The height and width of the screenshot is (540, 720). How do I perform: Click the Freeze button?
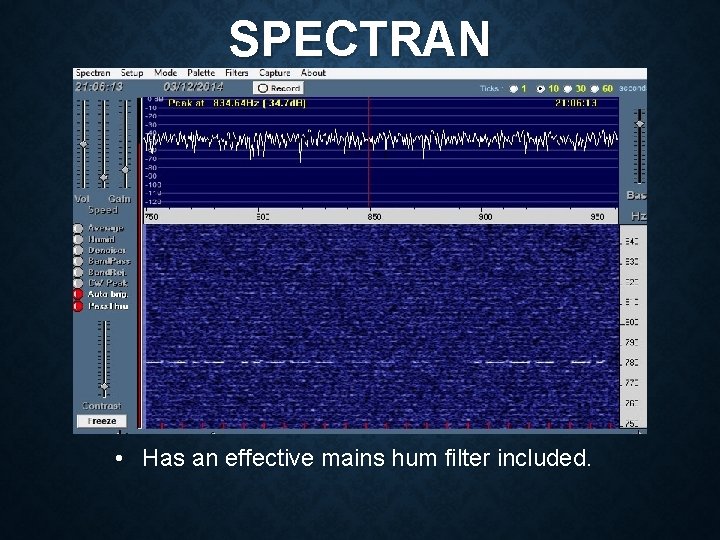(101, 421)
